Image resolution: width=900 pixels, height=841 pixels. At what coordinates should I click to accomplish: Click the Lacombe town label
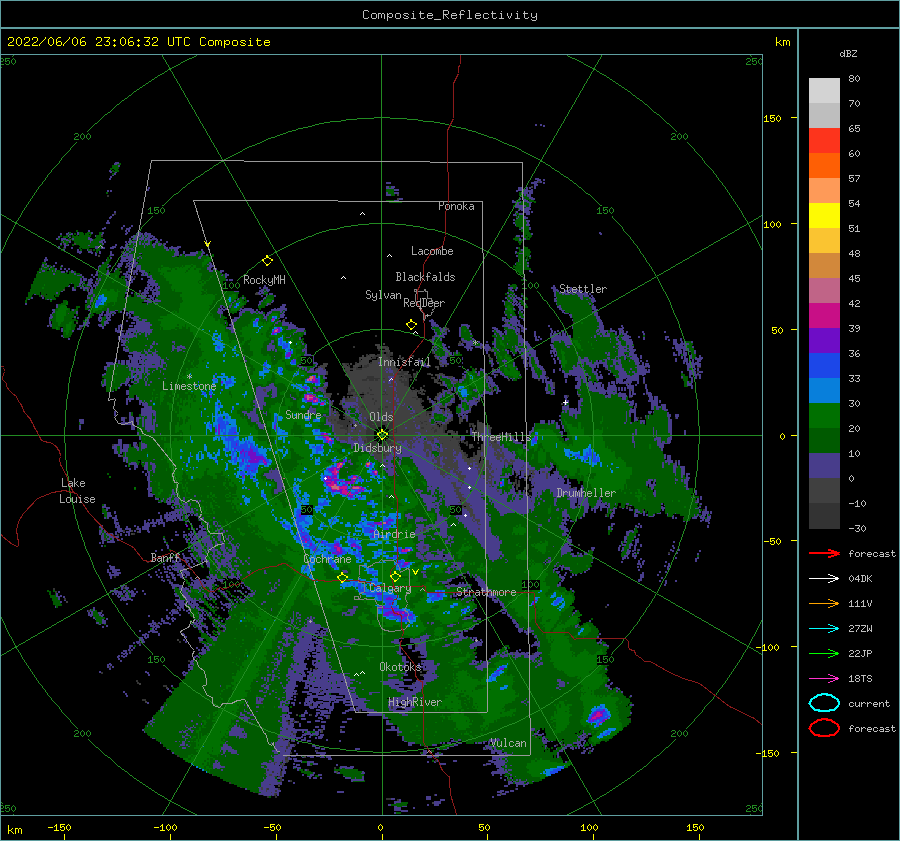tap(432, 251)
